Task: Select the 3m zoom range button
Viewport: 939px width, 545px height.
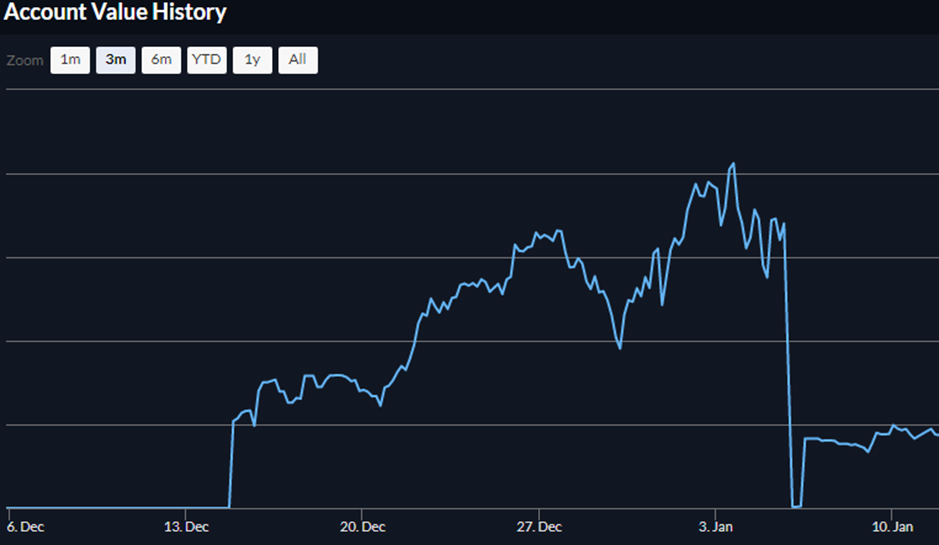Action: pos(116,60)
